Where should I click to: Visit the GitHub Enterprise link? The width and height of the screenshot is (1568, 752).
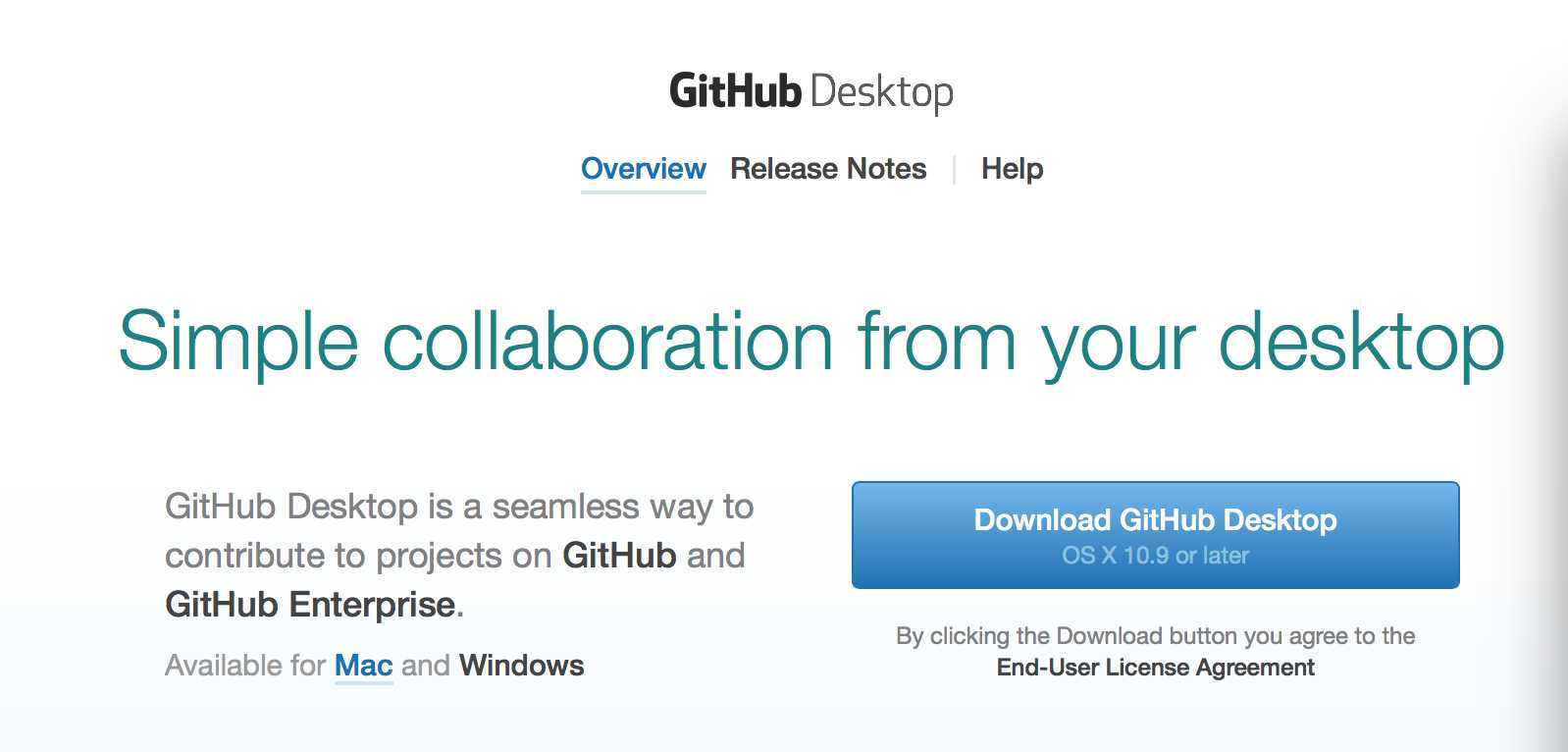tap(310, 605)
